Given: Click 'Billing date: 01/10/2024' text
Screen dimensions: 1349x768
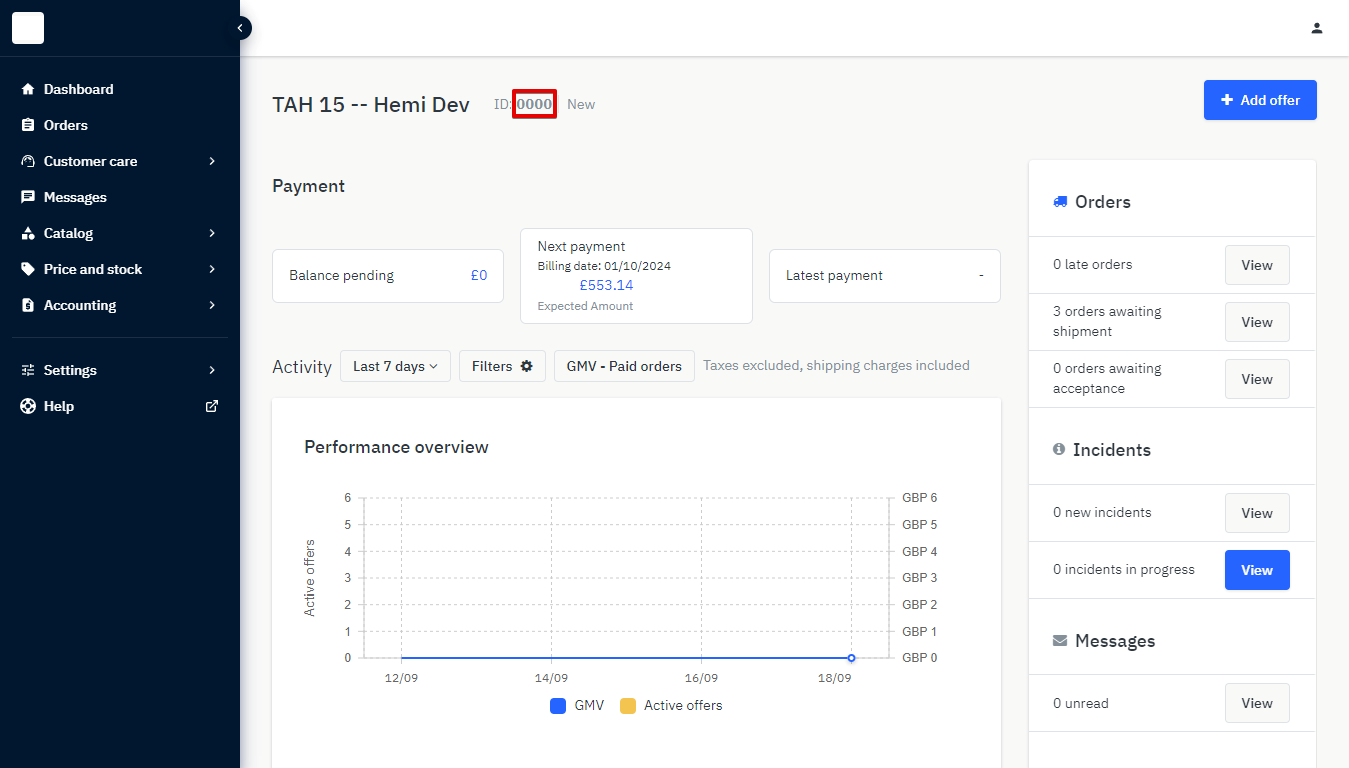Looking at the screenshot, I should pyautogui.click(x=604, y=266).
